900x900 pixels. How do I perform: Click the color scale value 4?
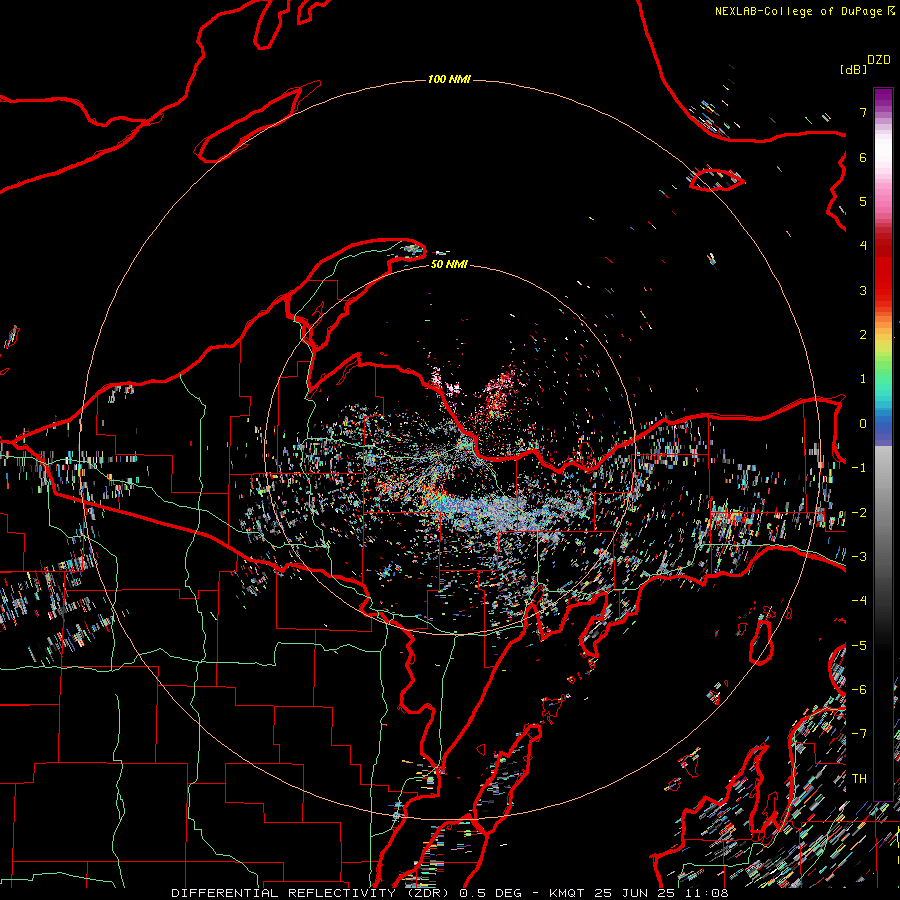coord(863,246)
